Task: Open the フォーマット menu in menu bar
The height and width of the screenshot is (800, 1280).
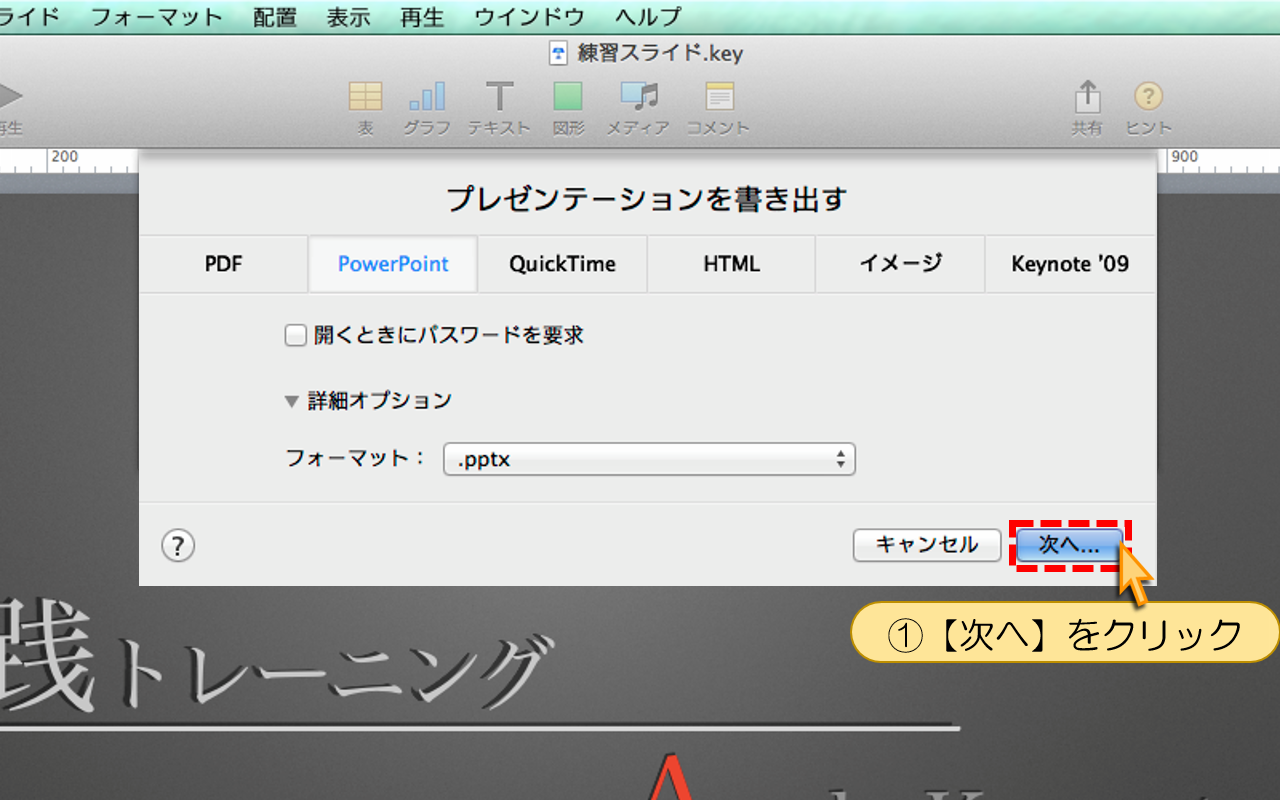Action: point(157,17)
